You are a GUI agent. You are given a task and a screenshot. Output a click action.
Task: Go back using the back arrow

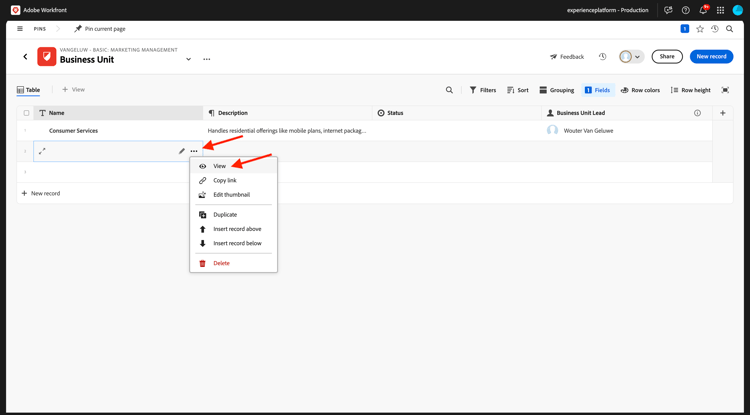tap(25, 56)
